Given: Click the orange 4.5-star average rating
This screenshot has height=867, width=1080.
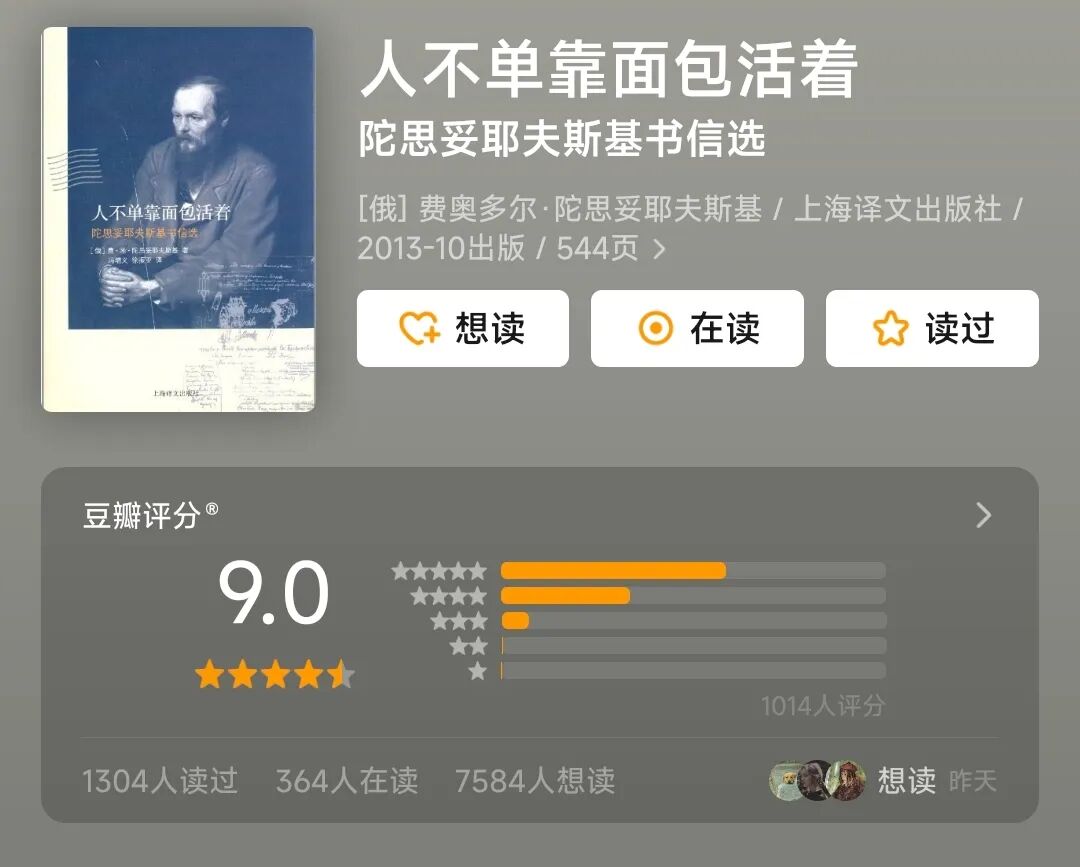Looking at the screenshot, I should (x=275, y=675).
